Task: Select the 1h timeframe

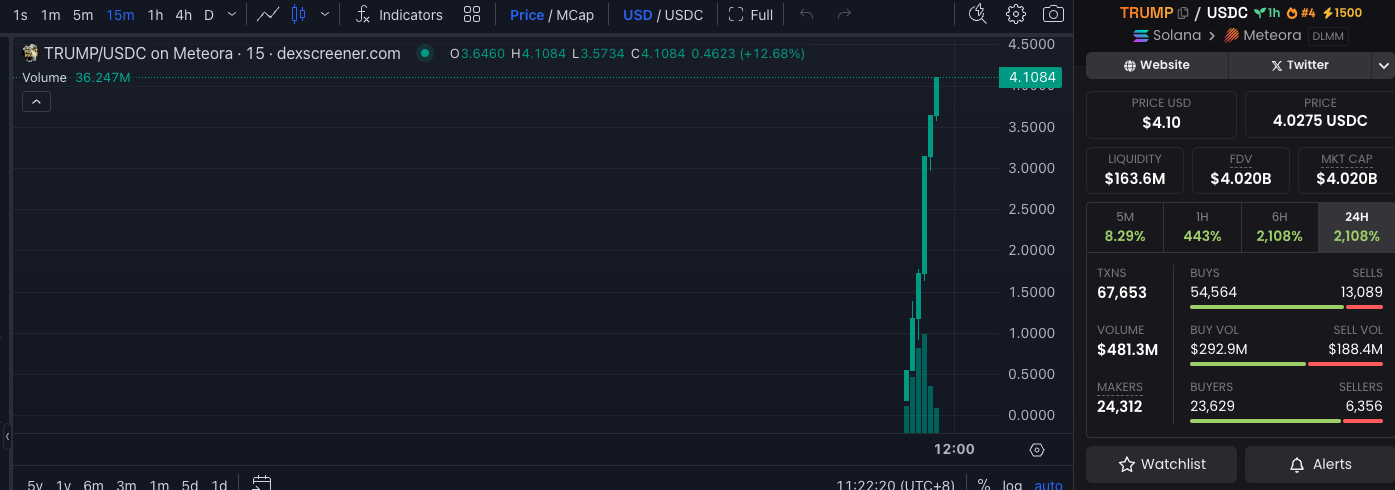Action: point(155,15)
